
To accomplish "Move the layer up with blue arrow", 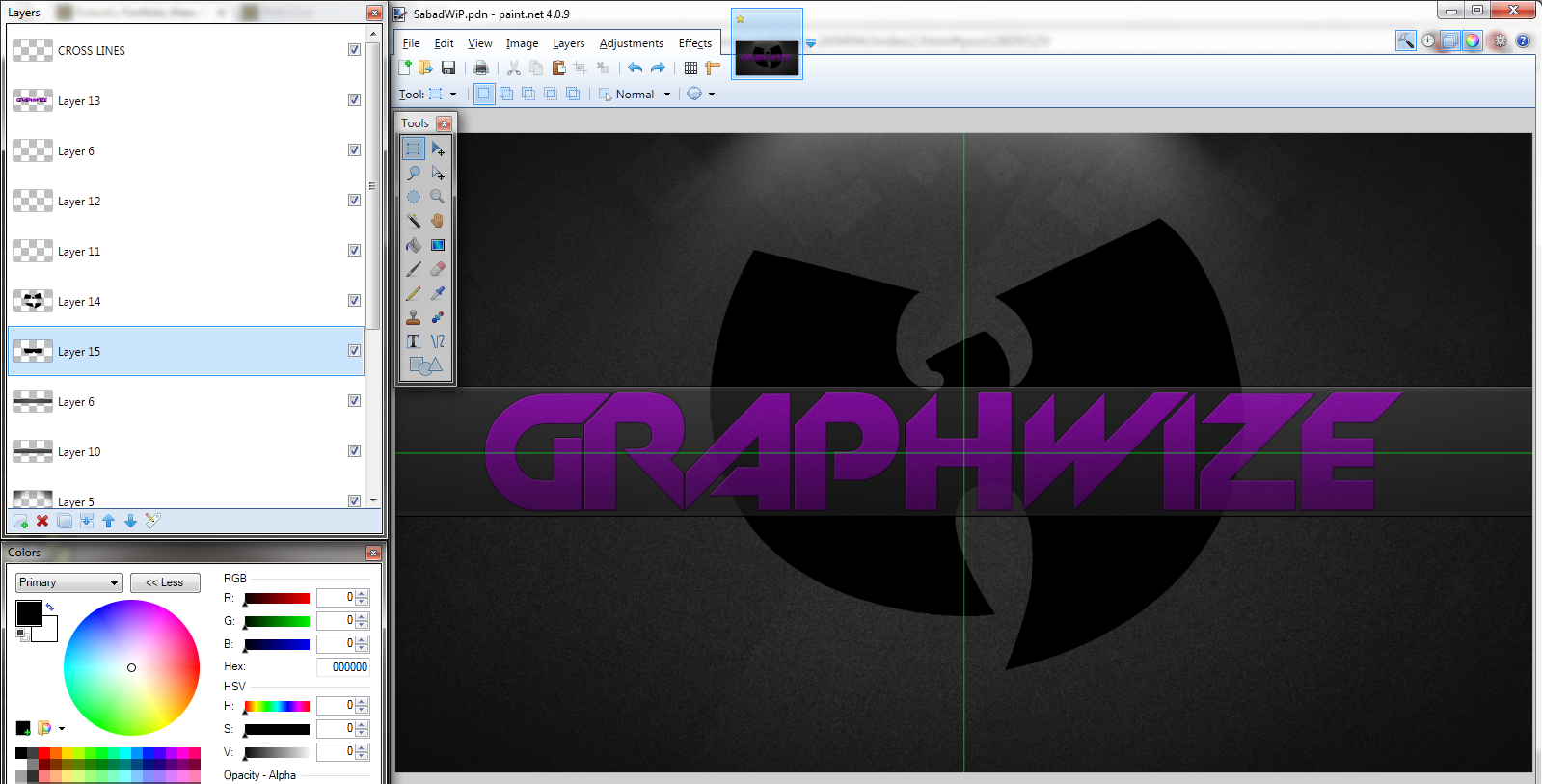I will coord(108,522).
